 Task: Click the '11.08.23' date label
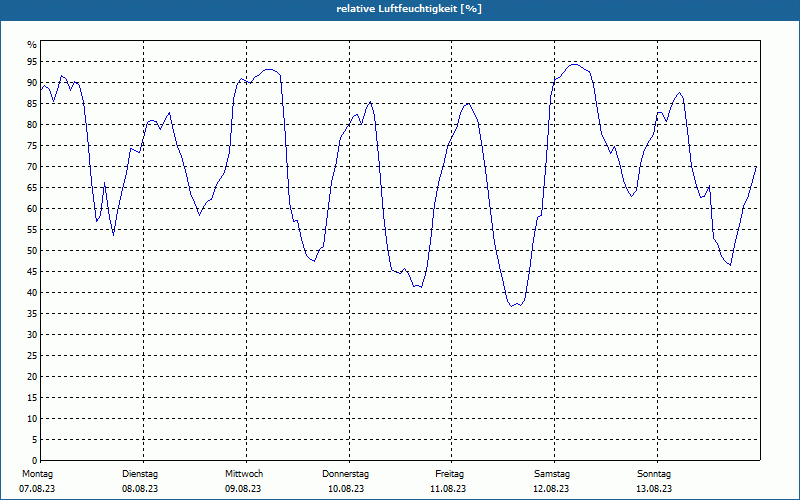pos(448,489)
